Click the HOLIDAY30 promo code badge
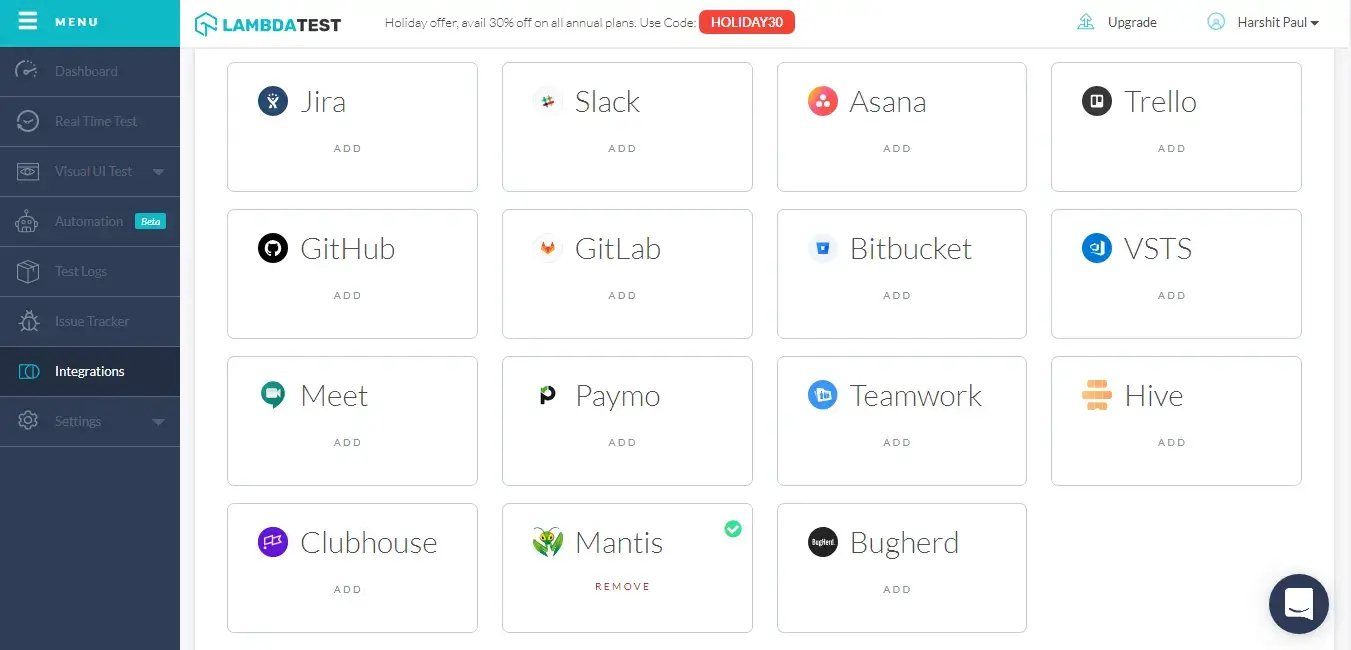 tap(746, 22)
